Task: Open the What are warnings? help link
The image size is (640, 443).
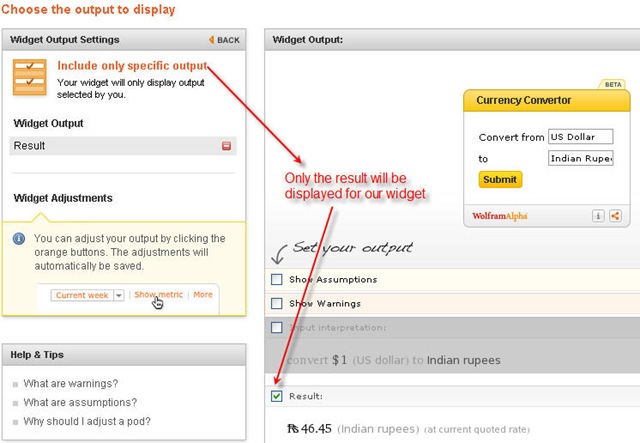Action: click(71, 383)
